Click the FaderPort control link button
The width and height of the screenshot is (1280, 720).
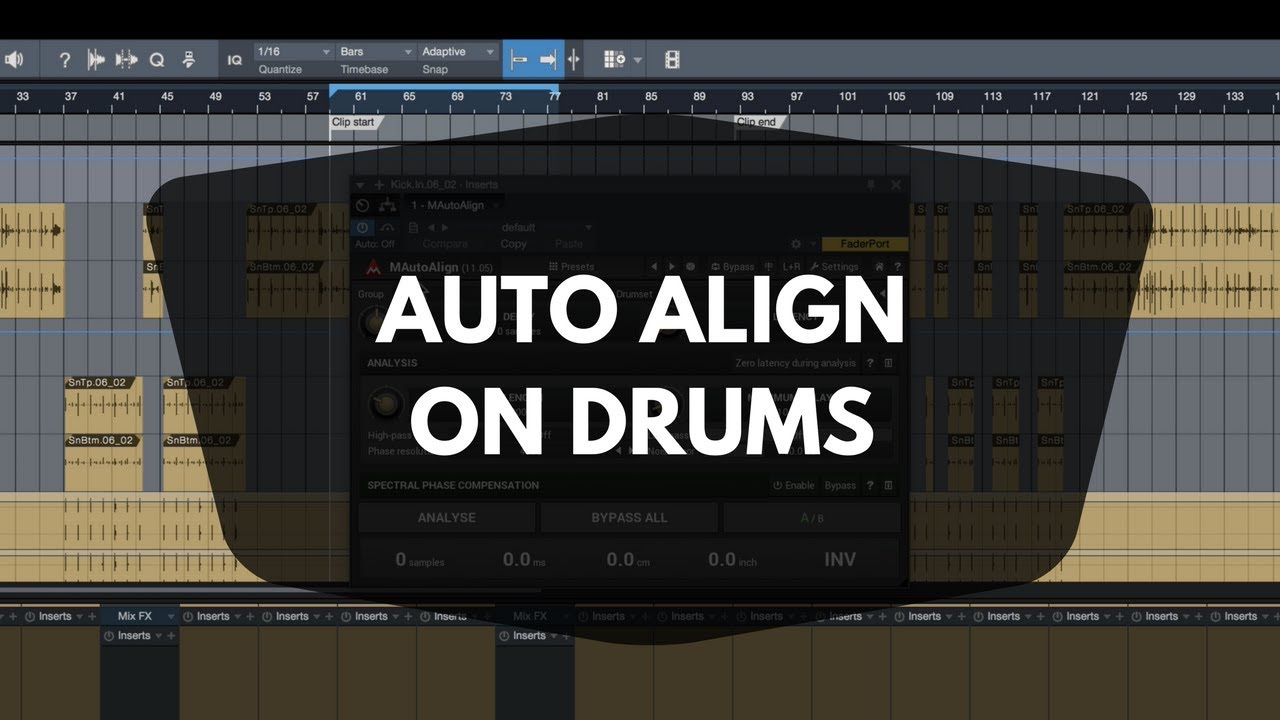(x=864, y=244)
